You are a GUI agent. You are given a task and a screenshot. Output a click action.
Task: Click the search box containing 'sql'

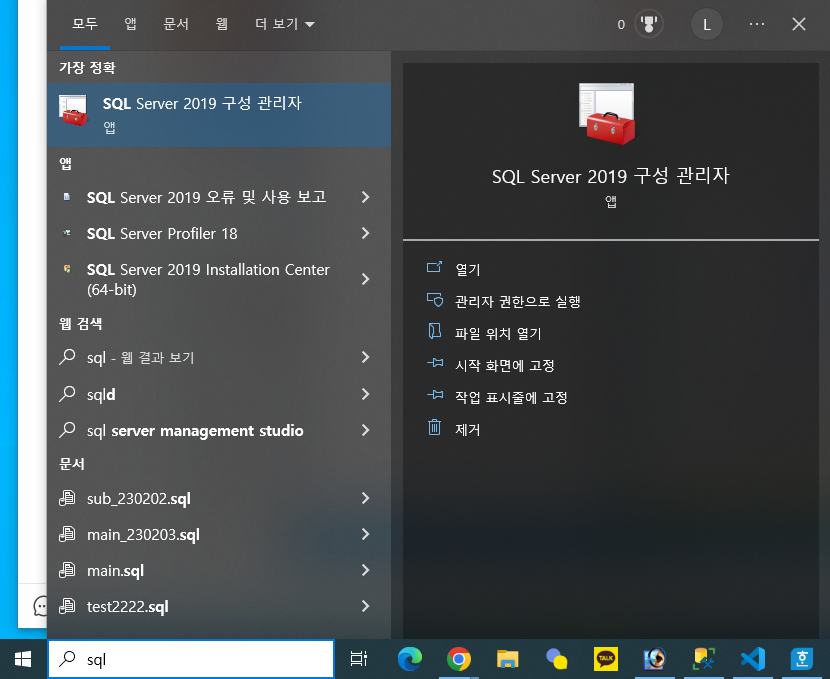pos(191,659)
